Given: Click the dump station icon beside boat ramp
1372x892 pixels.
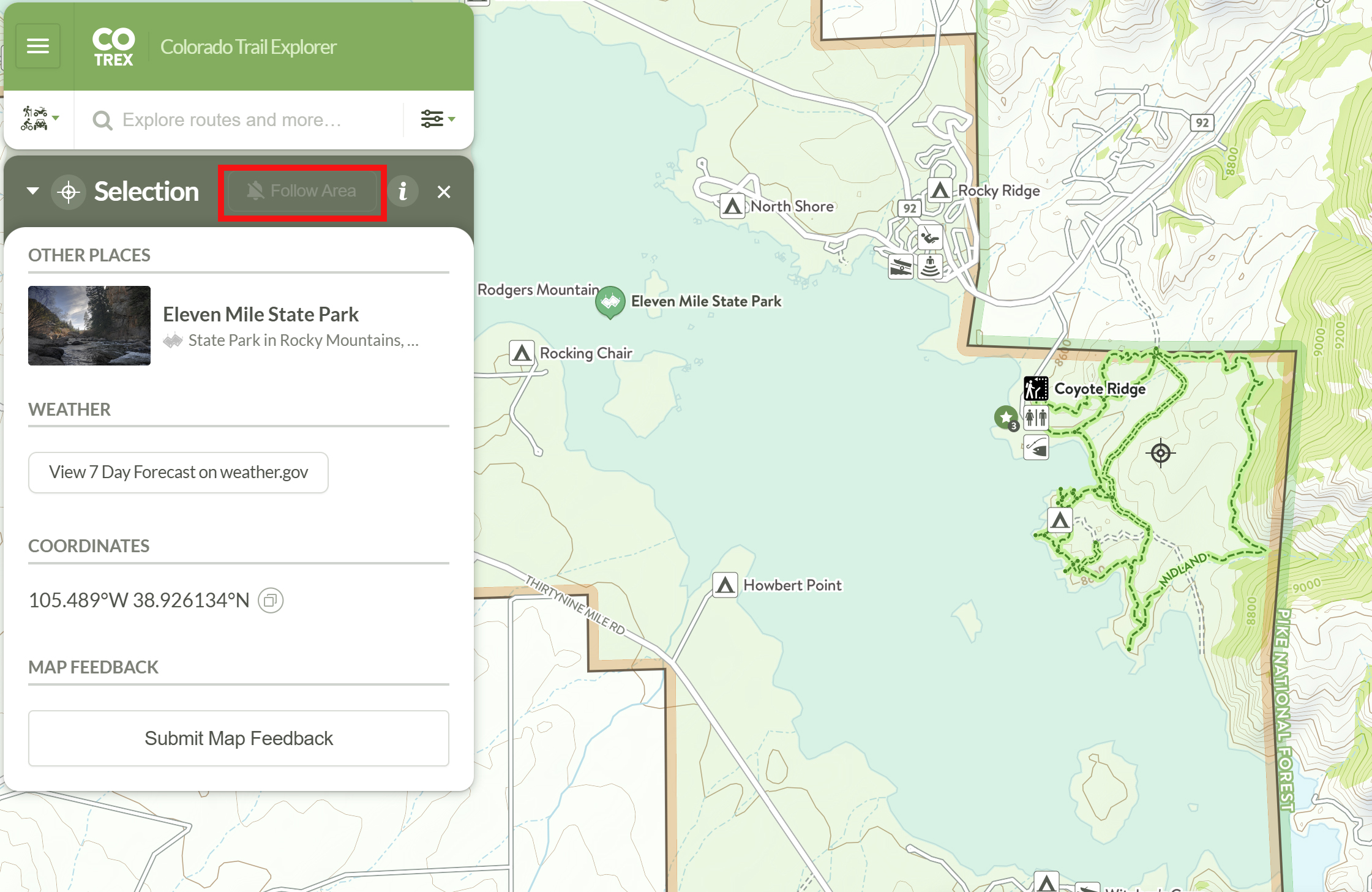Looking at the screenshot, I should click(930, 267).
